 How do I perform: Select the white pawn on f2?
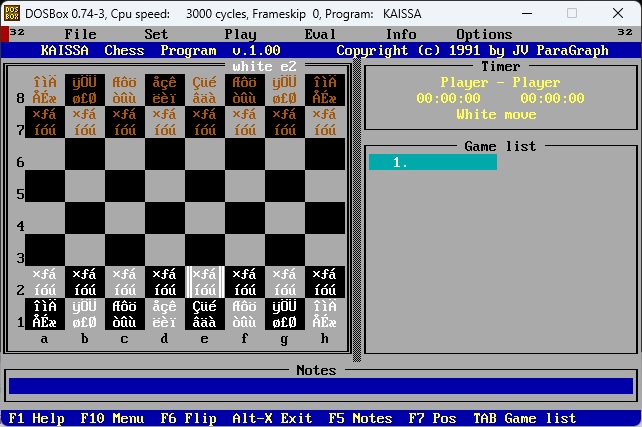point(245,282)
